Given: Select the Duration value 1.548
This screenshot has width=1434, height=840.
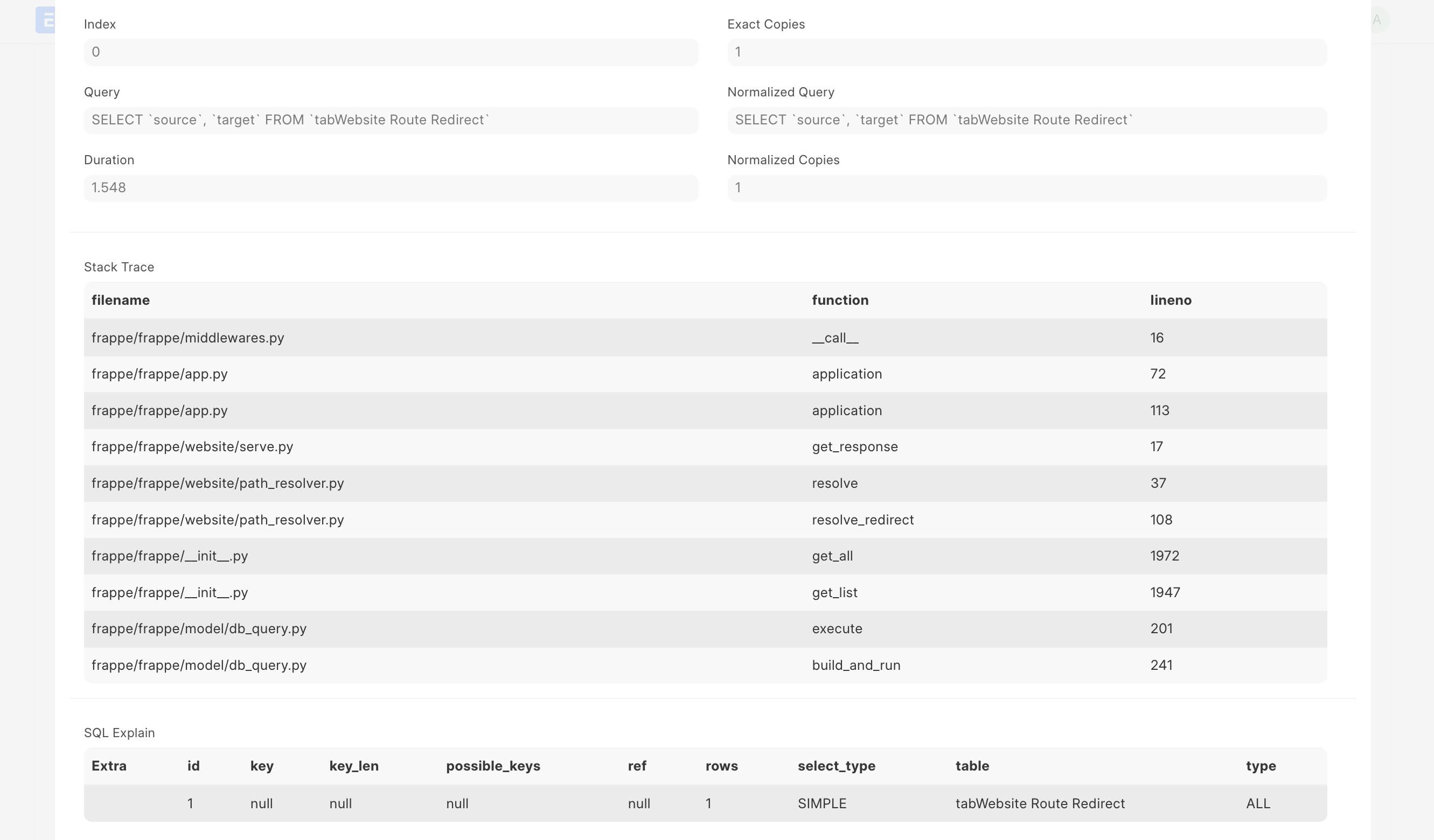Looking at the screenshot, I should 391,188.
